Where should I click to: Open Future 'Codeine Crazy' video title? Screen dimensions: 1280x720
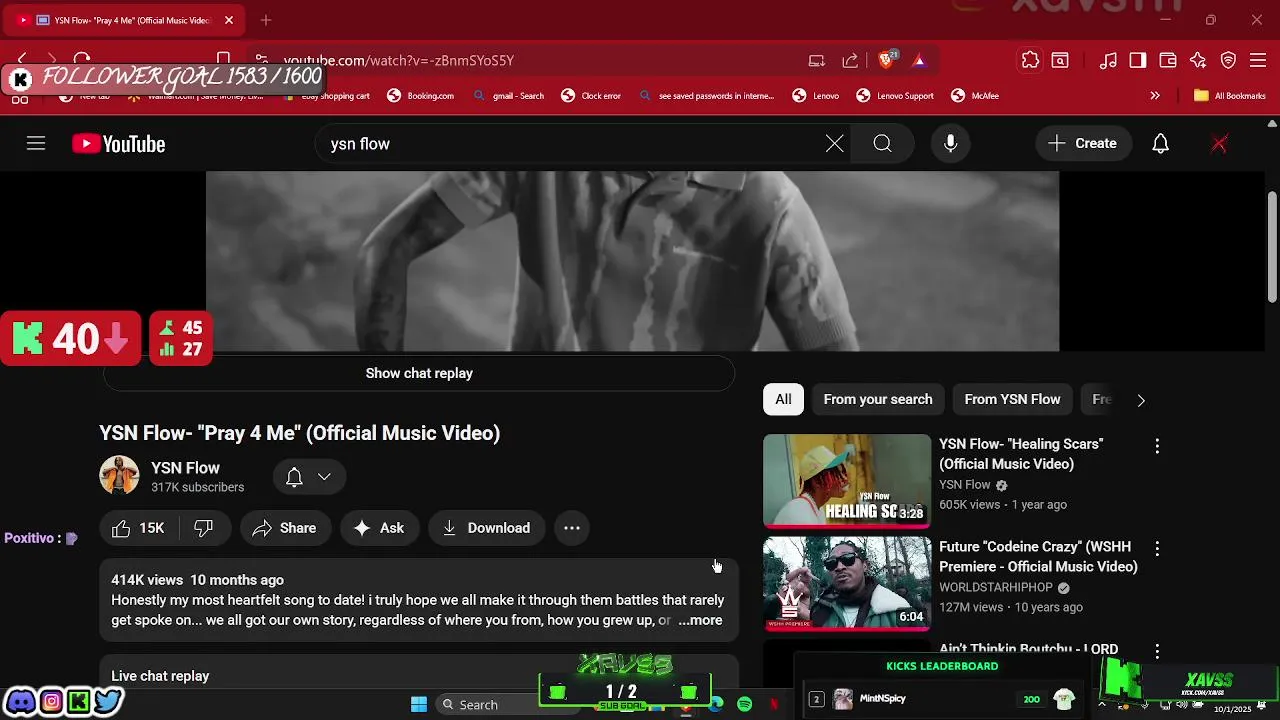pyautogui.click(x=1038, y=557)
